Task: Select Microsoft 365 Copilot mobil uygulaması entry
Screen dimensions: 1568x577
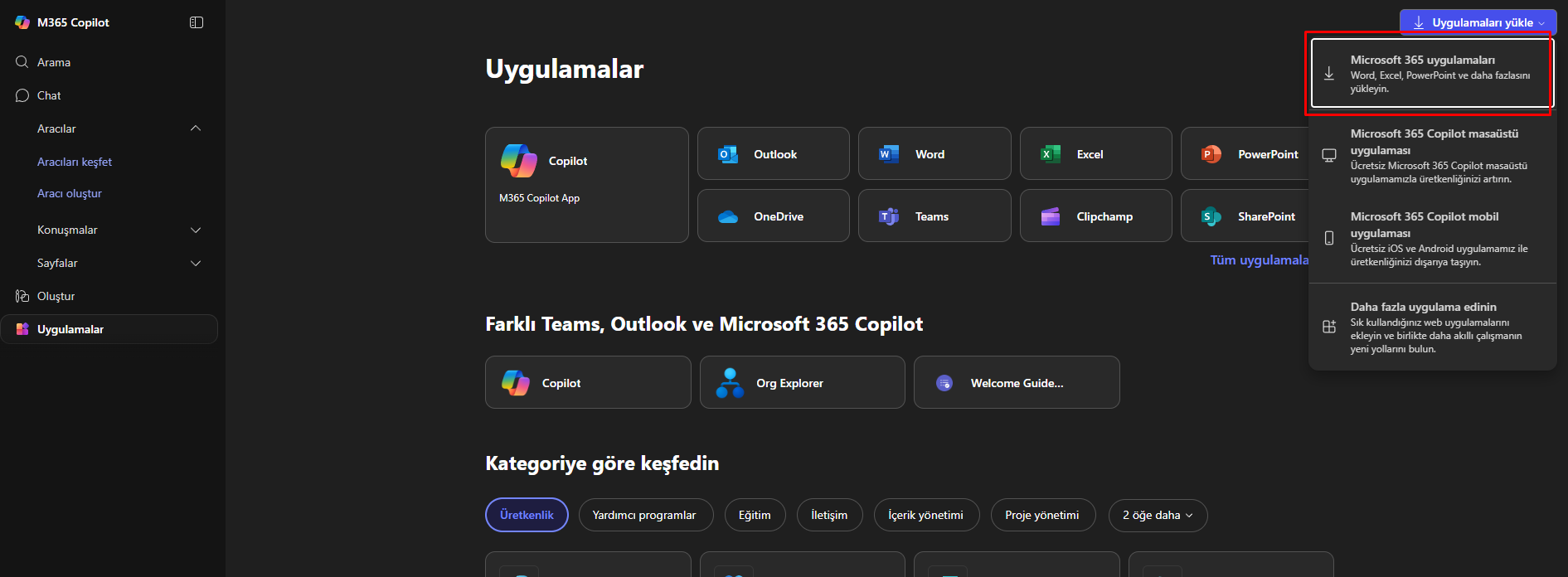Action: click(1432, 239)
